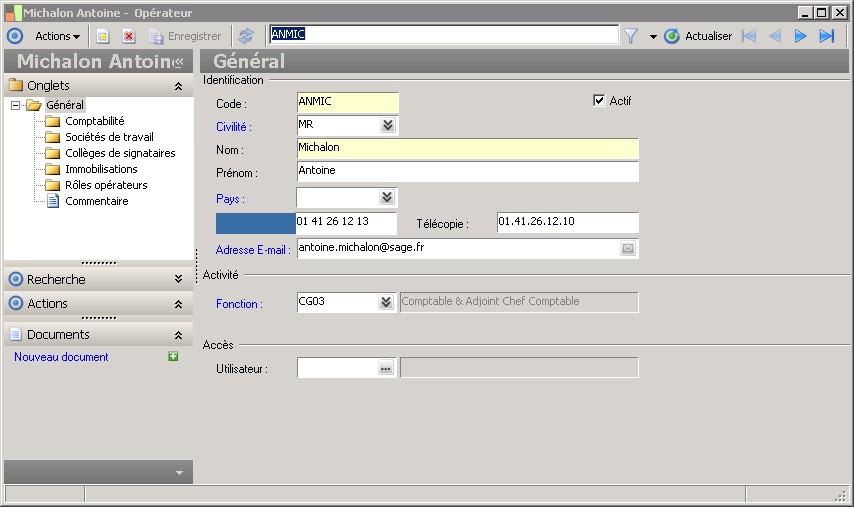Click the Prénom field Antoine
Image resolution: width=854 pixels, height=507 pixels.
tap(468, 172)
